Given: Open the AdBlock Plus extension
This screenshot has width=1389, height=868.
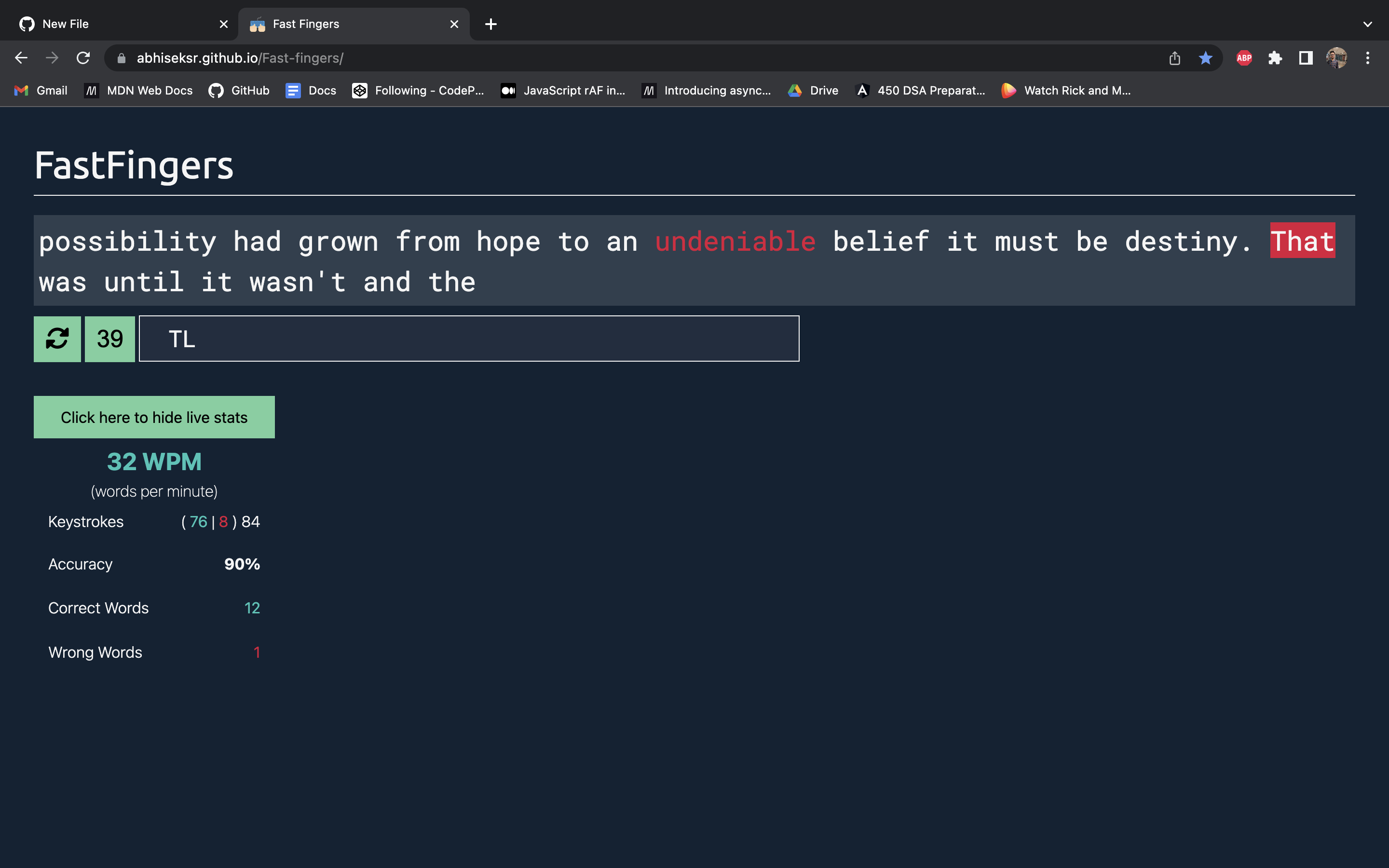Looking at the screenshot, I should 1244,57.
